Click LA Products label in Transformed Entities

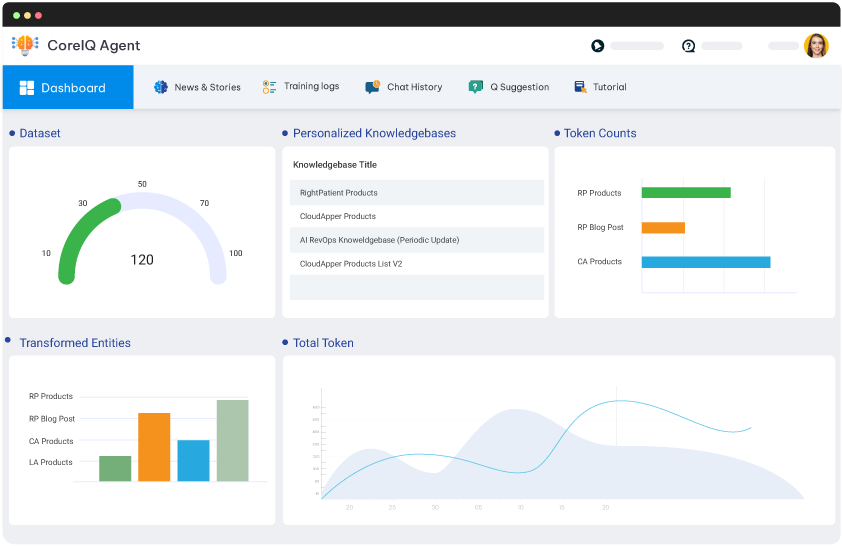coord(50,462)
